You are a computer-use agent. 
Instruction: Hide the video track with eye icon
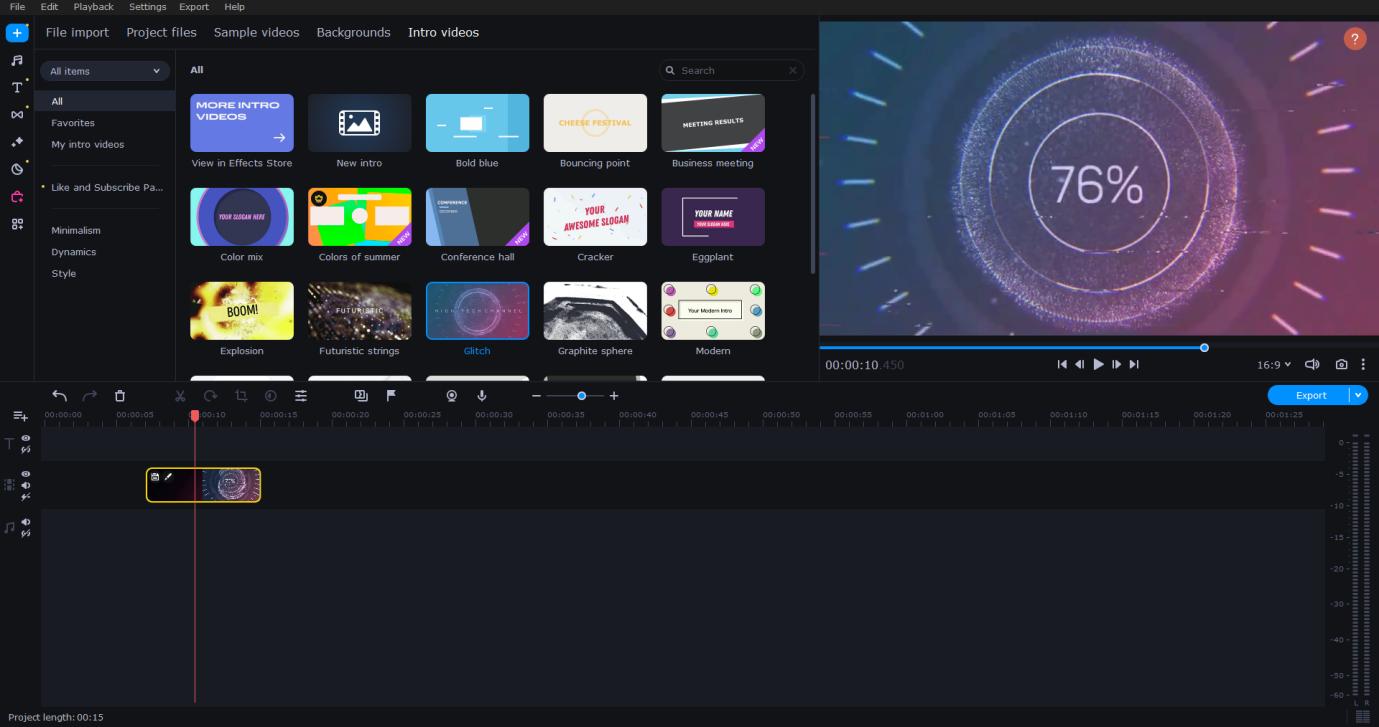pos(26,474)
